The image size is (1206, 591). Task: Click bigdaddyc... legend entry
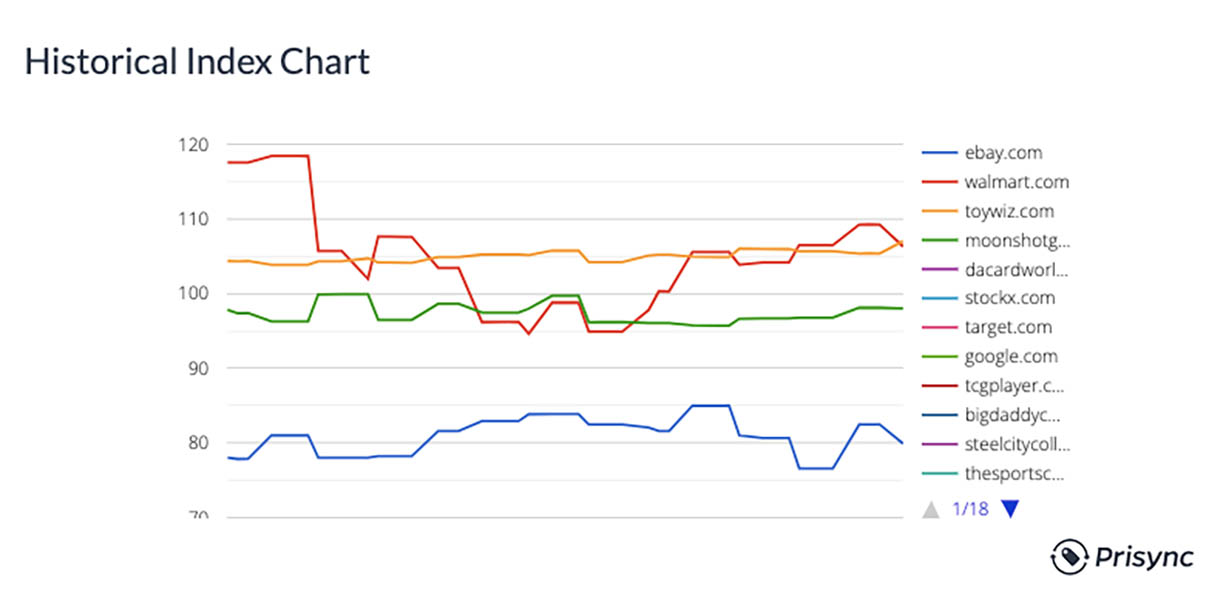[1012, 415]
